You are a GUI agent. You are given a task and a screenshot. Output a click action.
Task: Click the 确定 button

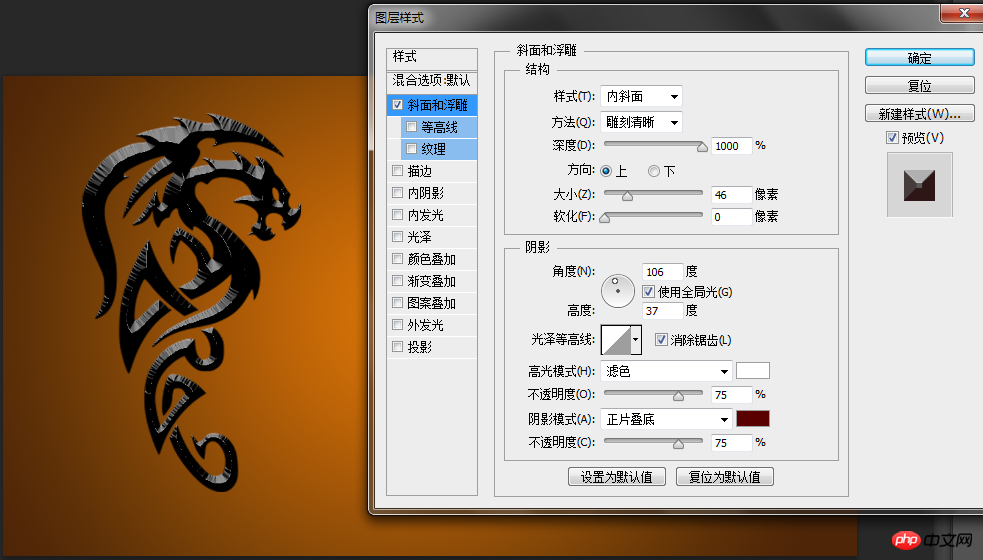tap(920, 58)
